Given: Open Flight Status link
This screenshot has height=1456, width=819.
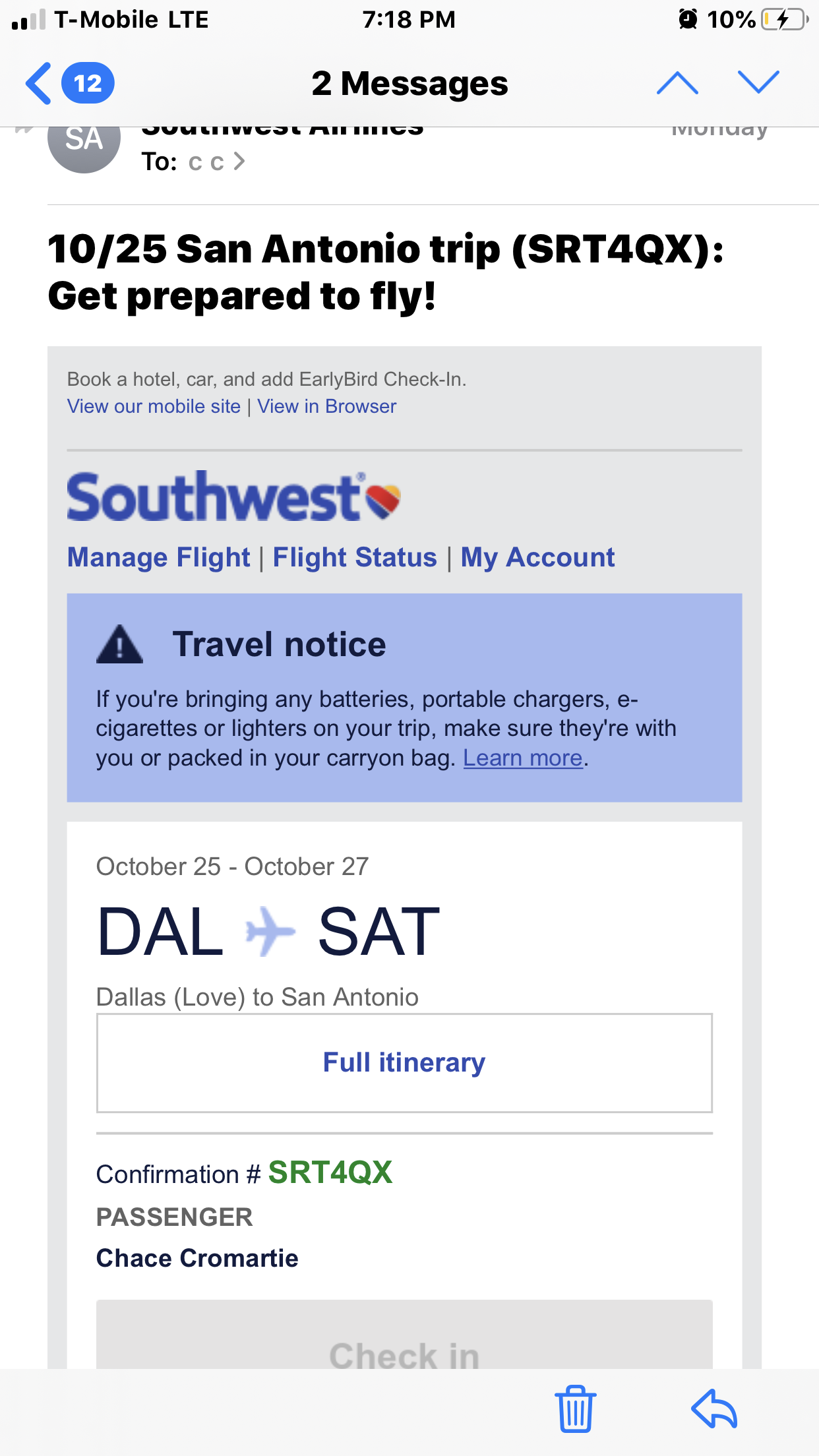Looking at the screenshot, I should click(x=355, y=558).
